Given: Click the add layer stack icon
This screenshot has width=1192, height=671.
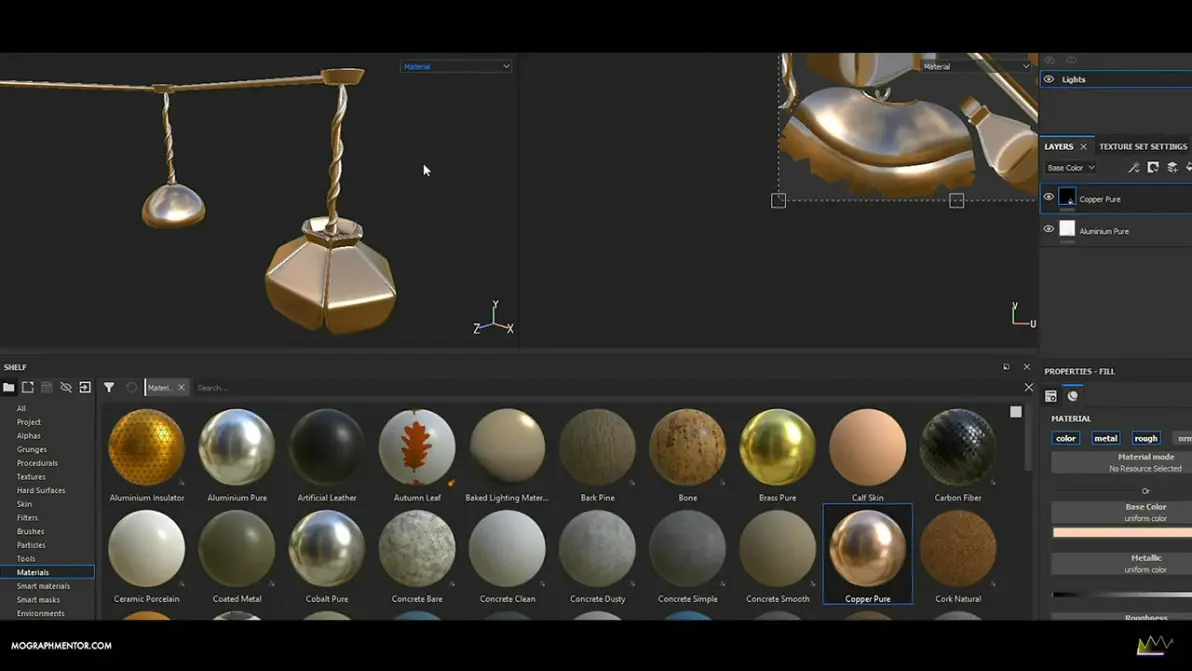Looking at the screenshot, I should point(1172,168).
